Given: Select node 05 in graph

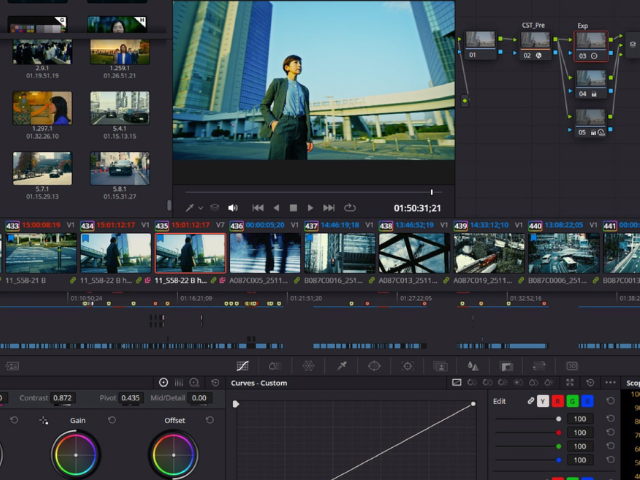Looking at the screenshot, I should [591, 123].
